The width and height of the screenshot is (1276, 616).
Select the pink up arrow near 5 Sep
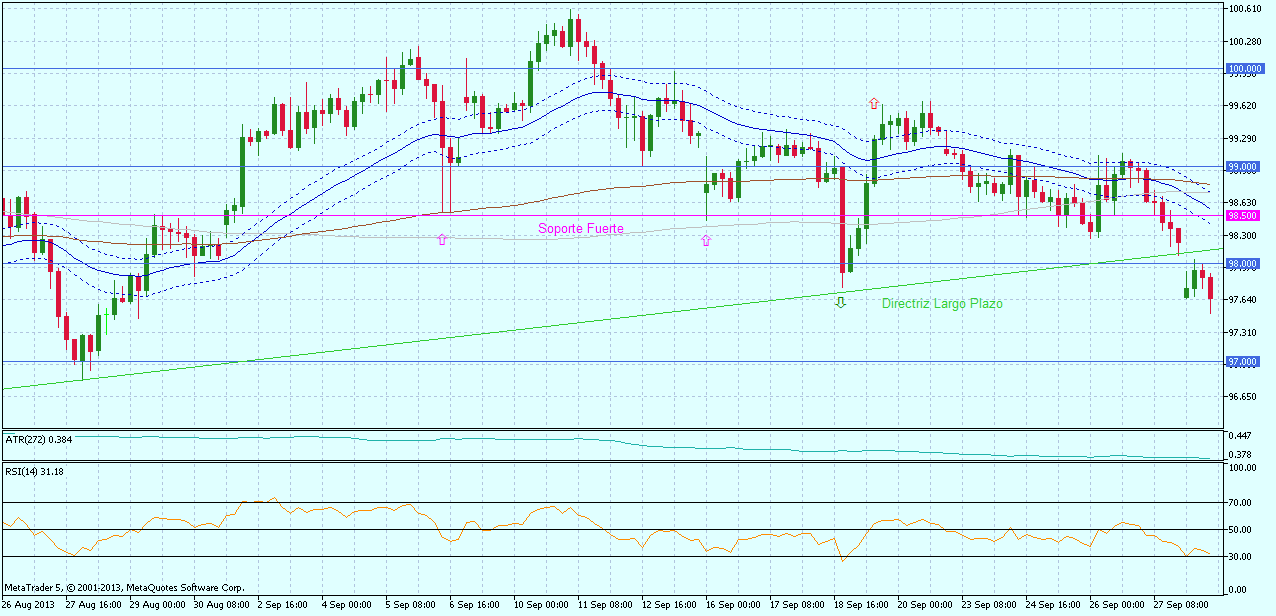442,240
